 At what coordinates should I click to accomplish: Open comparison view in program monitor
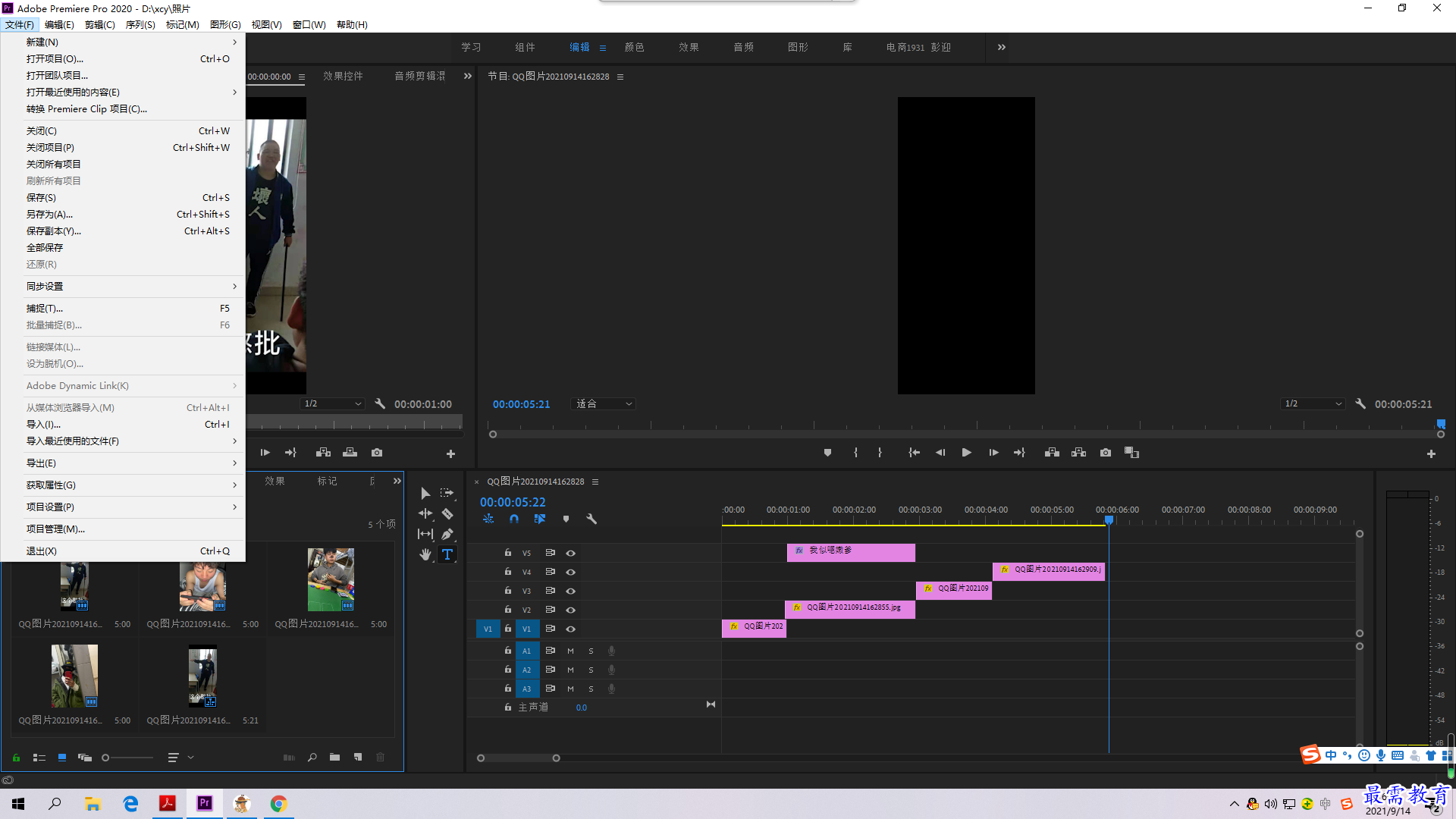[x=1131, y=453]
